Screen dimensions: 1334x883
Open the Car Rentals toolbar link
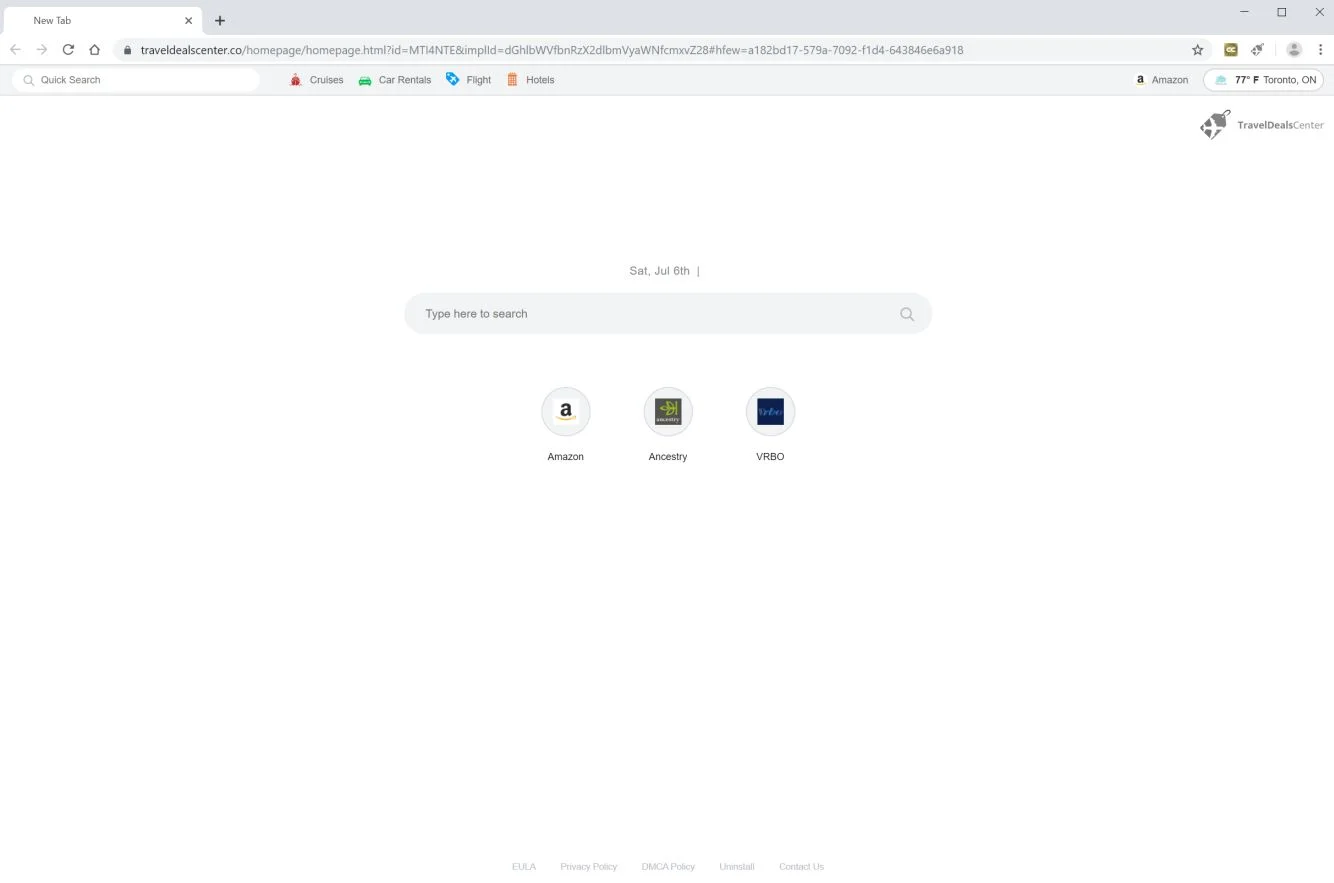tap(395, 80)
